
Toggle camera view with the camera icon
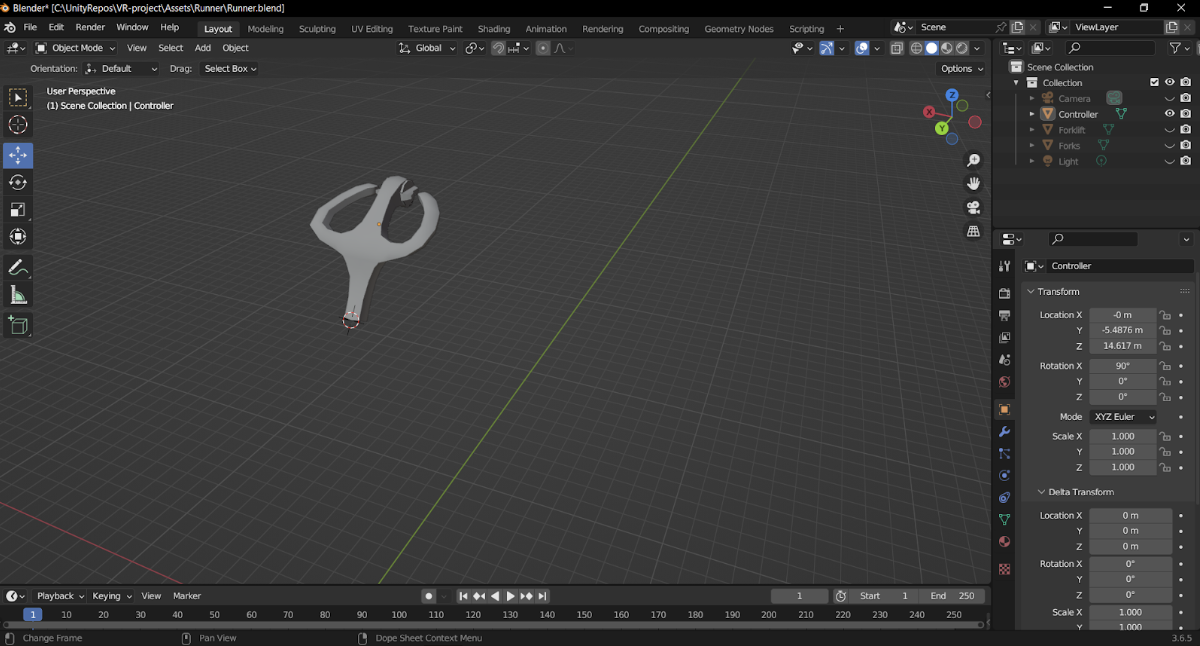tap(973, 207)
